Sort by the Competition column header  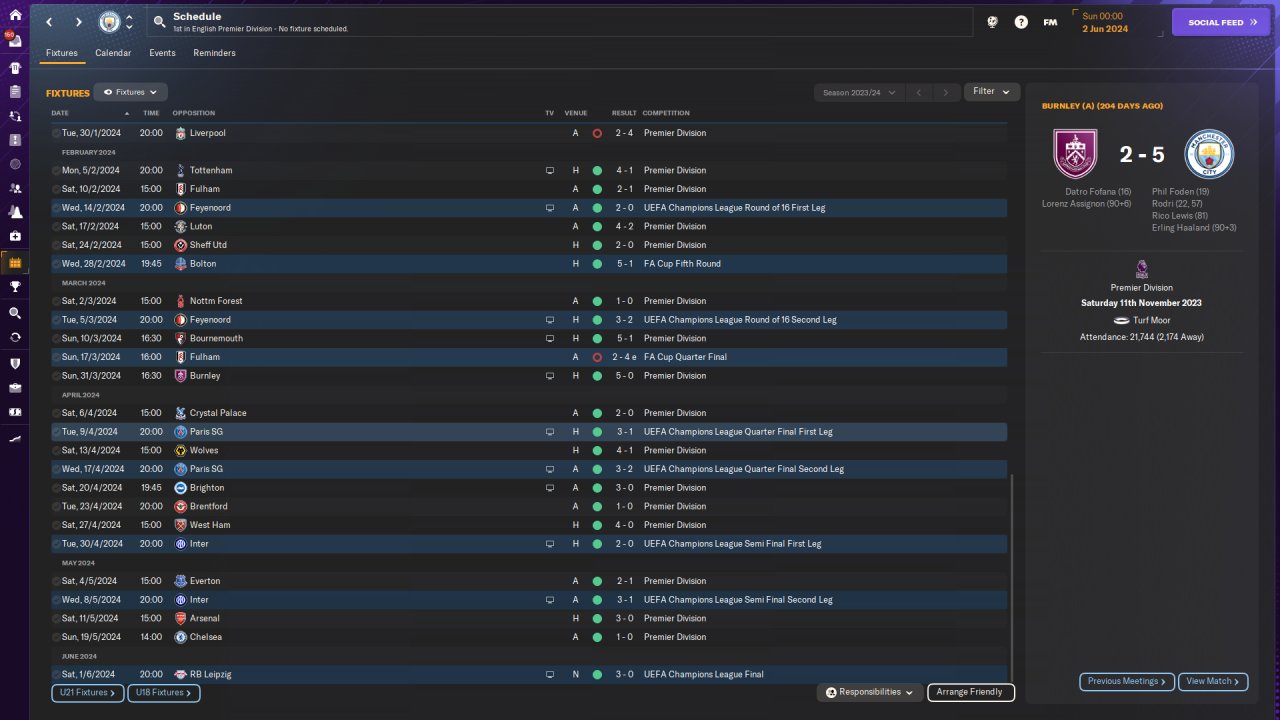666,113
